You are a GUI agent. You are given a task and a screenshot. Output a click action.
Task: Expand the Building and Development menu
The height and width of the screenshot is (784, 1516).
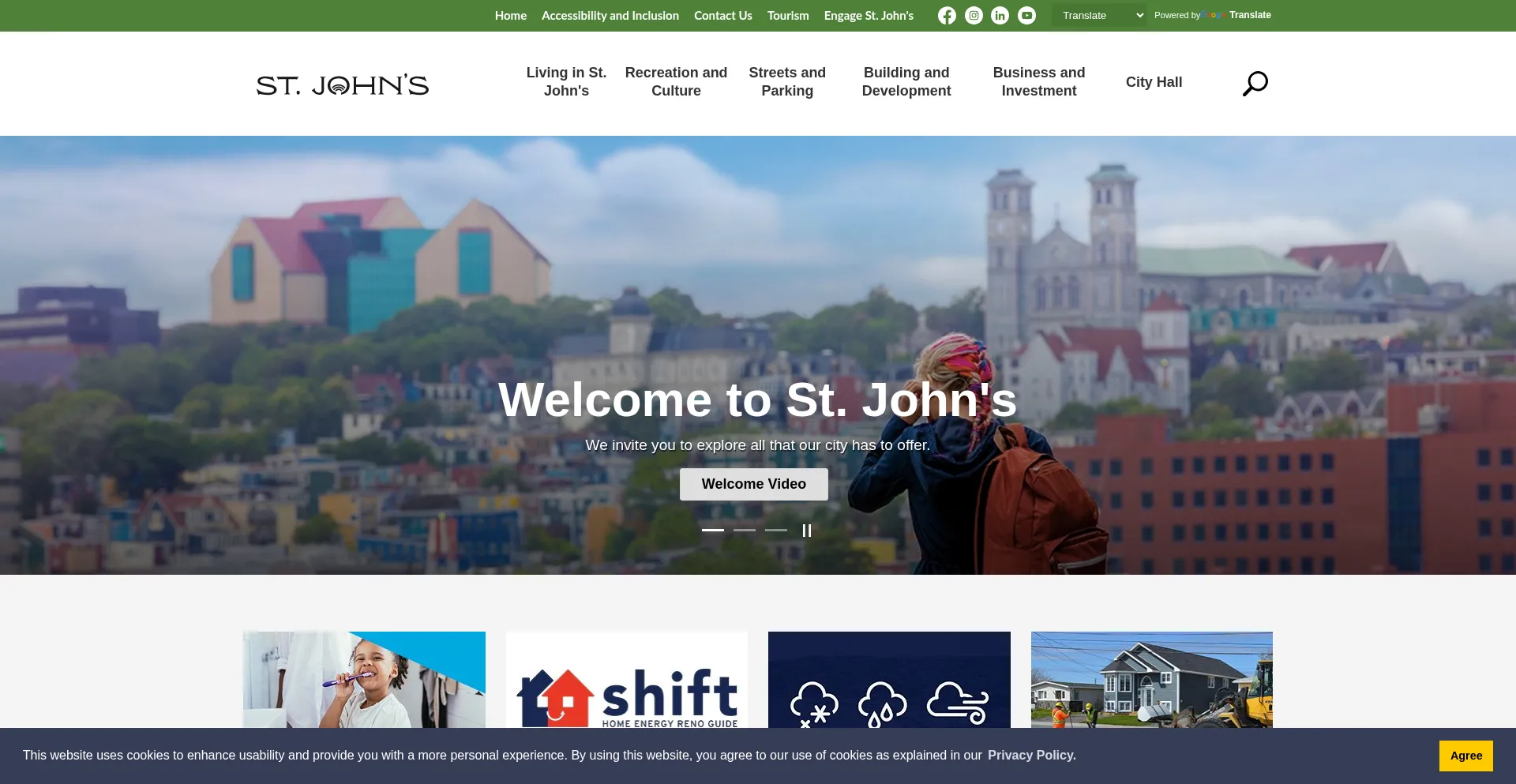click(x=906, y=81)
